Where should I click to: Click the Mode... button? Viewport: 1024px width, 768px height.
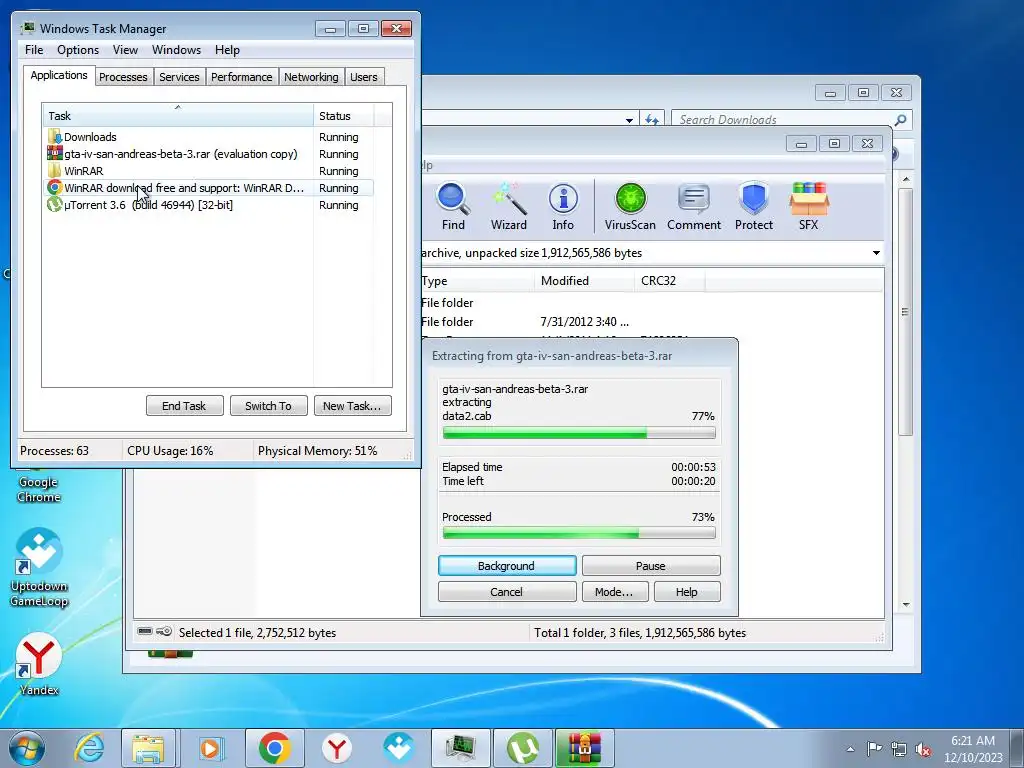tap(615, 592)
